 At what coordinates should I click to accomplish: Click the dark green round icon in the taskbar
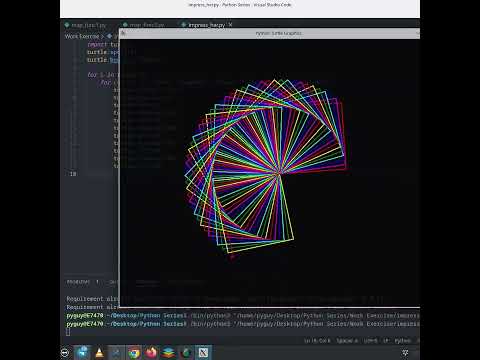(186, 353)
